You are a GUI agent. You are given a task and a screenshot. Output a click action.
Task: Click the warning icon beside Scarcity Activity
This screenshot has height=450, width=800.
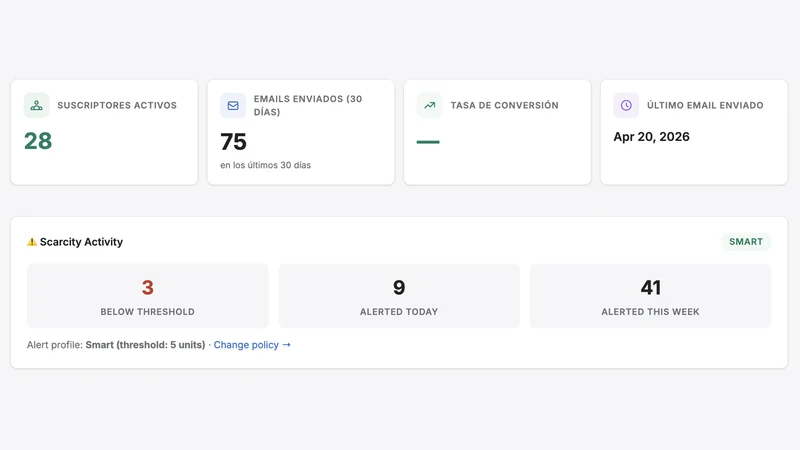pyautogui.click(x=32, y=242)
